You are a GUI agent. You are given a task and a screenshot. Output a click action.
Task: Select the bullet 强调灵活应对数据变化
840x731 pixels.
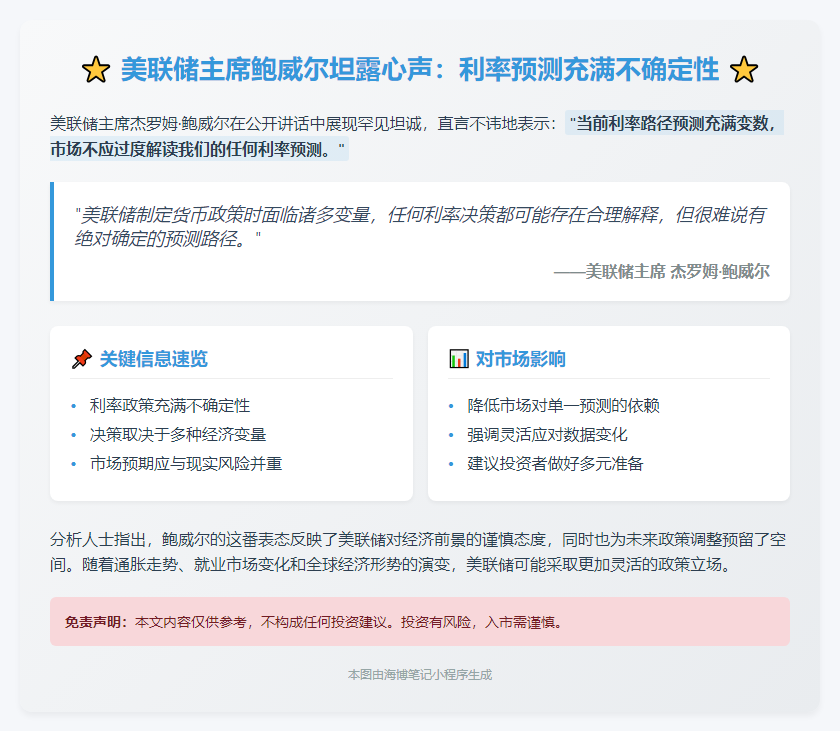[x=547, y=435]
